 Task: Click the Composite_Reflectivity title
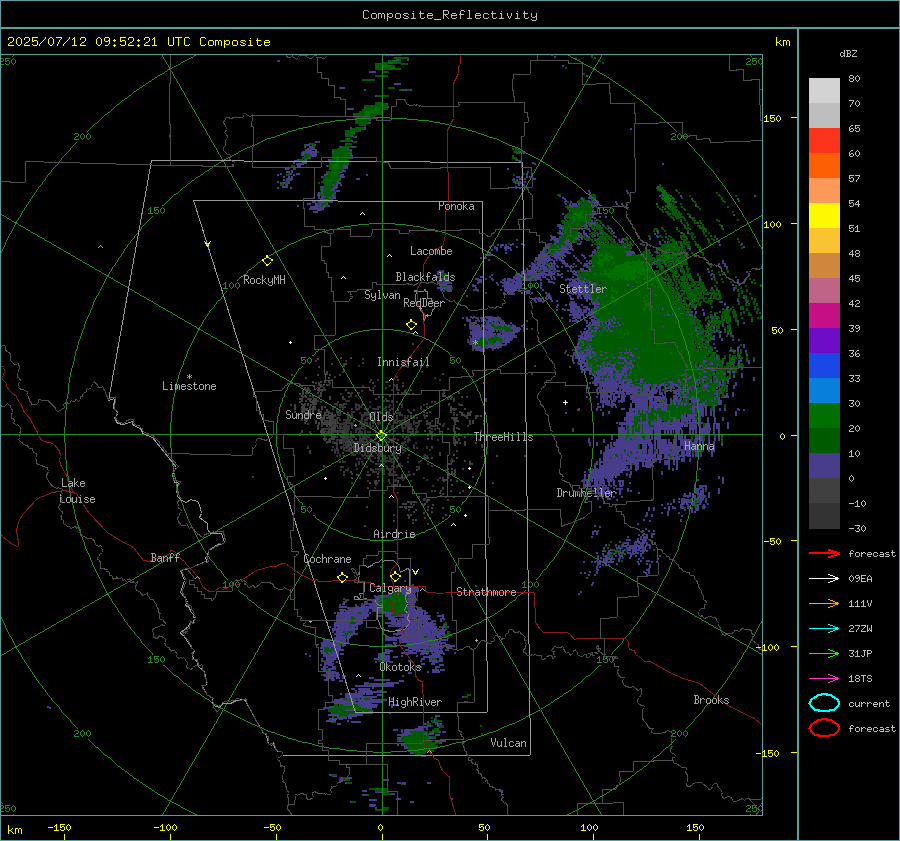[x=449, y=15]
